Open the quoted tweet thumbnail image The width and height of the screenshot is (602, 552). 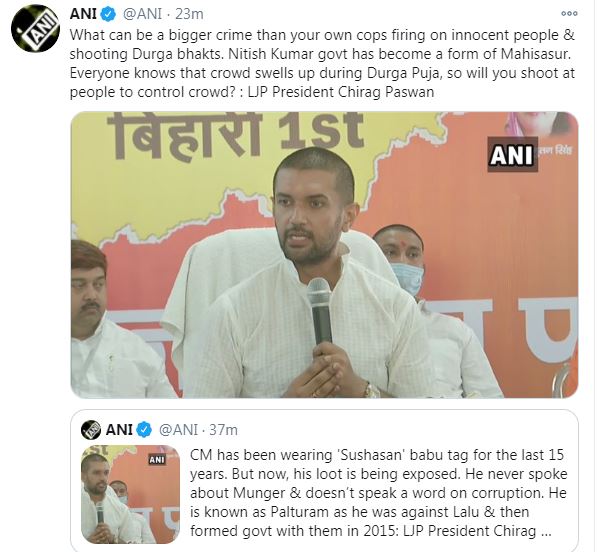(x=130, y=494)
